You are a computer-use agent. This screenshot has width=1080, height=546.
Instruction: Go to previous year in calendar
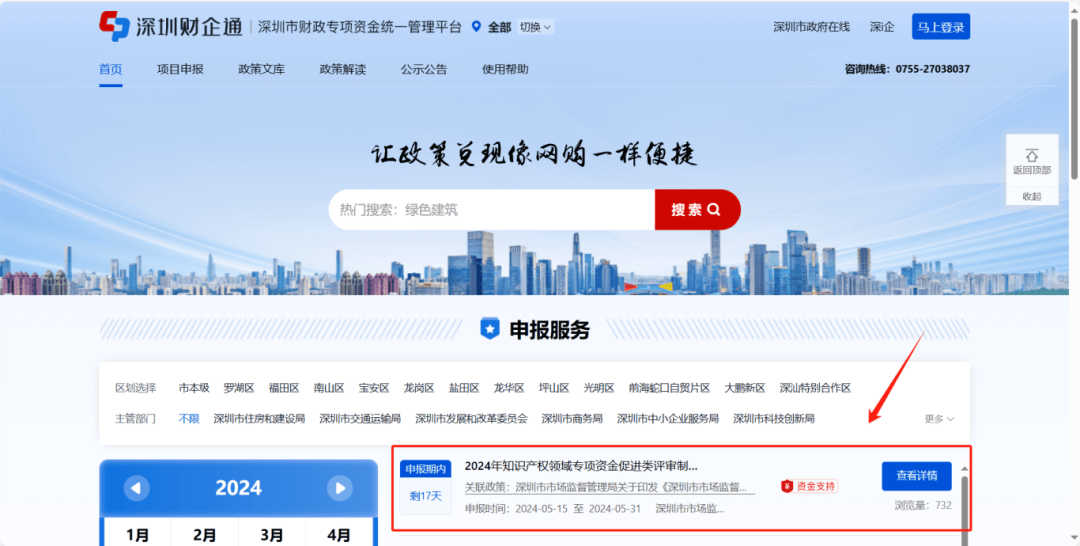point(136,488)
